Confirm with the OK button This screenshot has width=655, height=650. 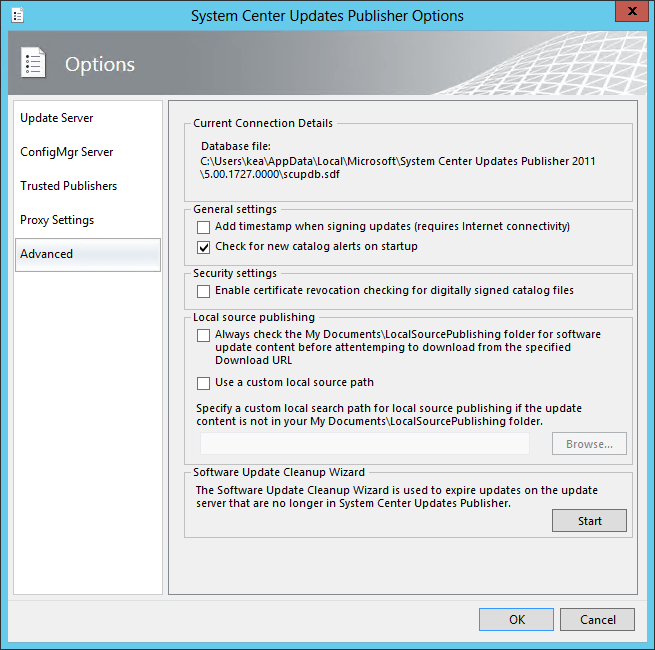pos(516,620)
